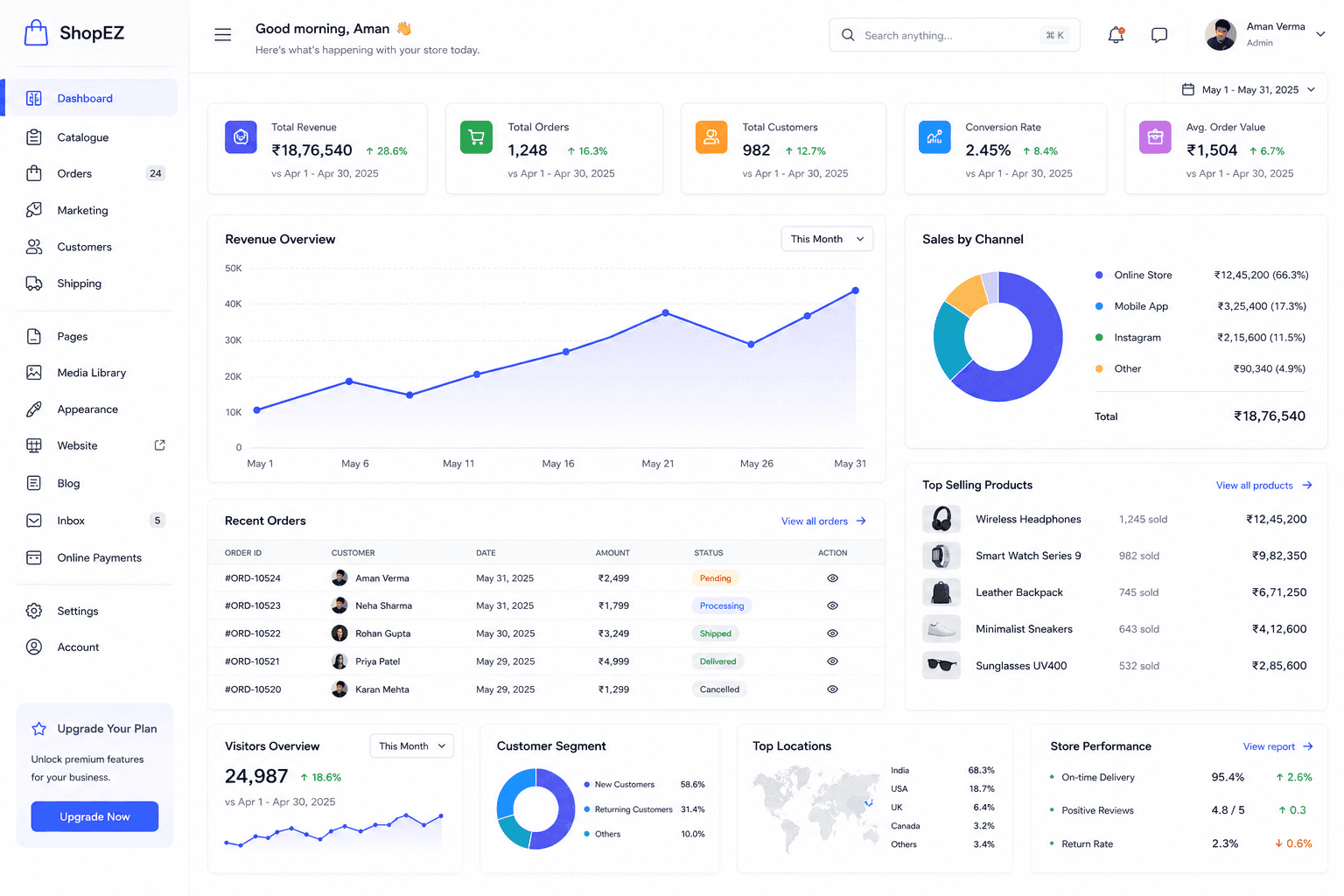Click the Pending status badge

(x=715, y=578)
